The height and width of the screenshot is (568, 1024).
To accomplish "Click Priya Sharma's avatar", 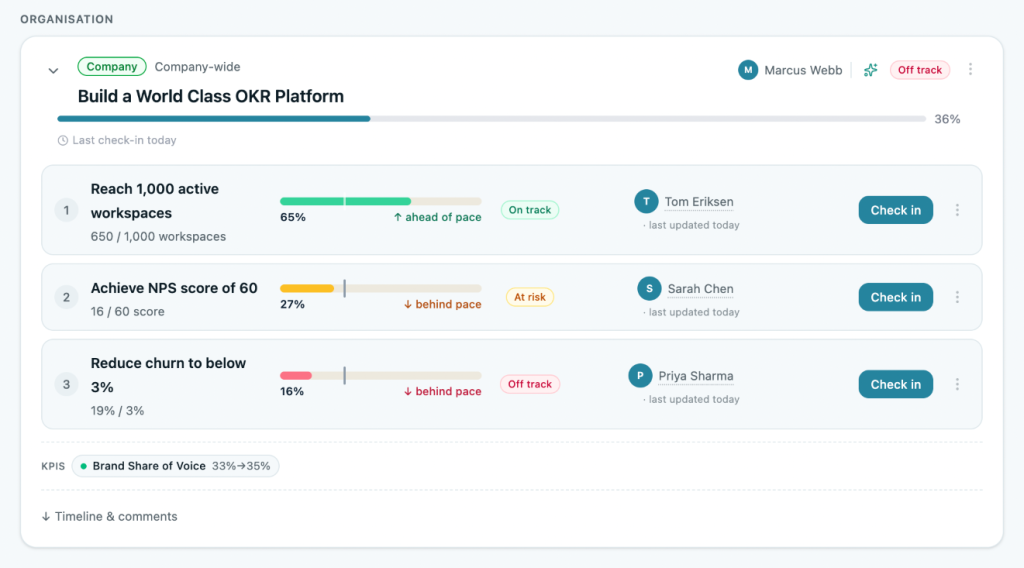I will point(640,375).
